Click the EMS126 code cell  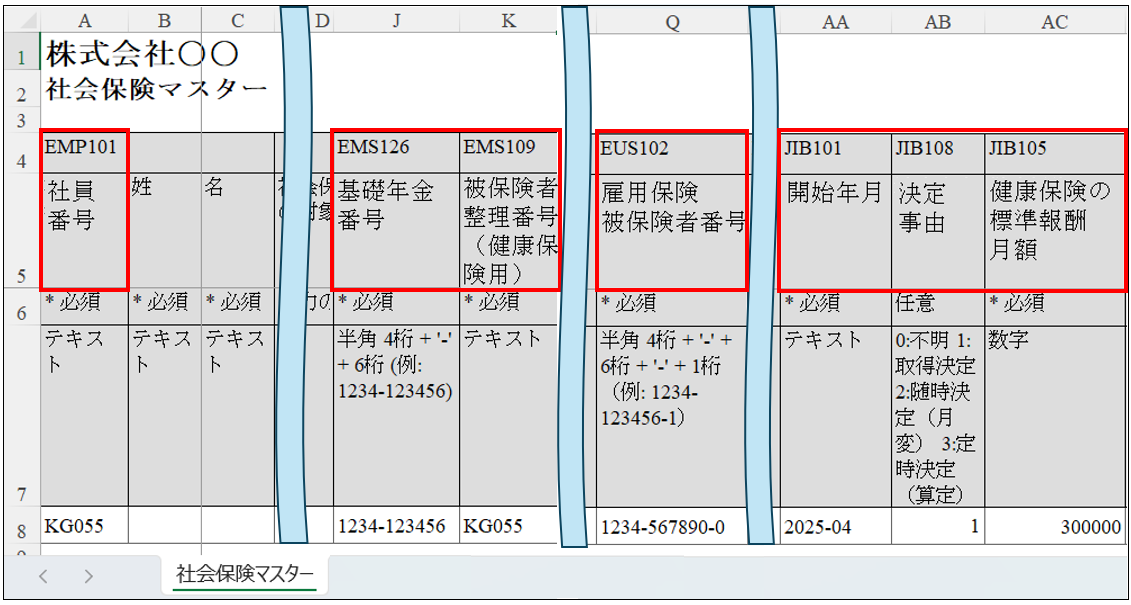[x=397, y=148]
